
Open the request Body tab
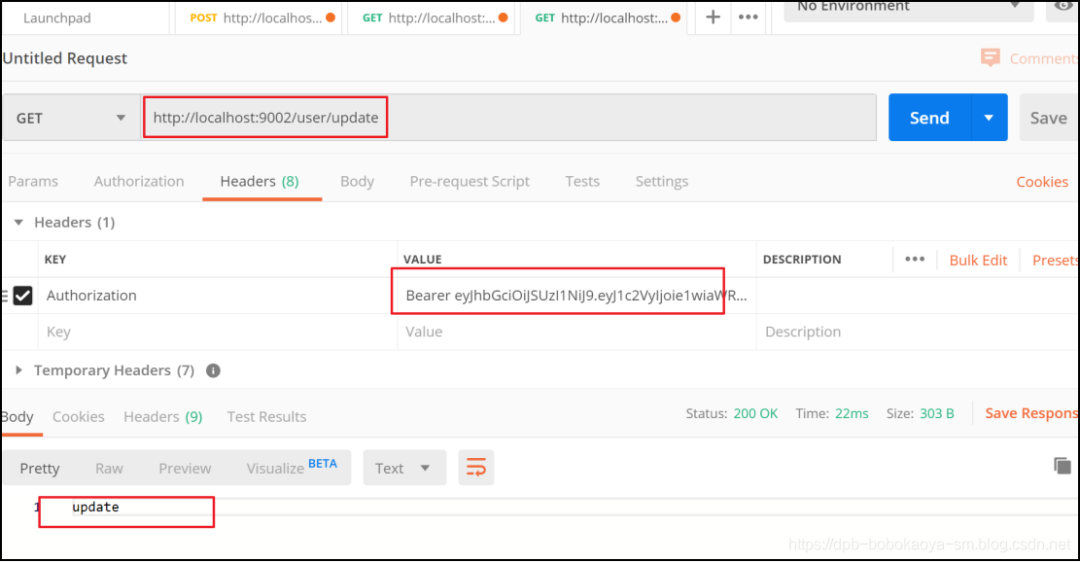(x=357, y=181)
